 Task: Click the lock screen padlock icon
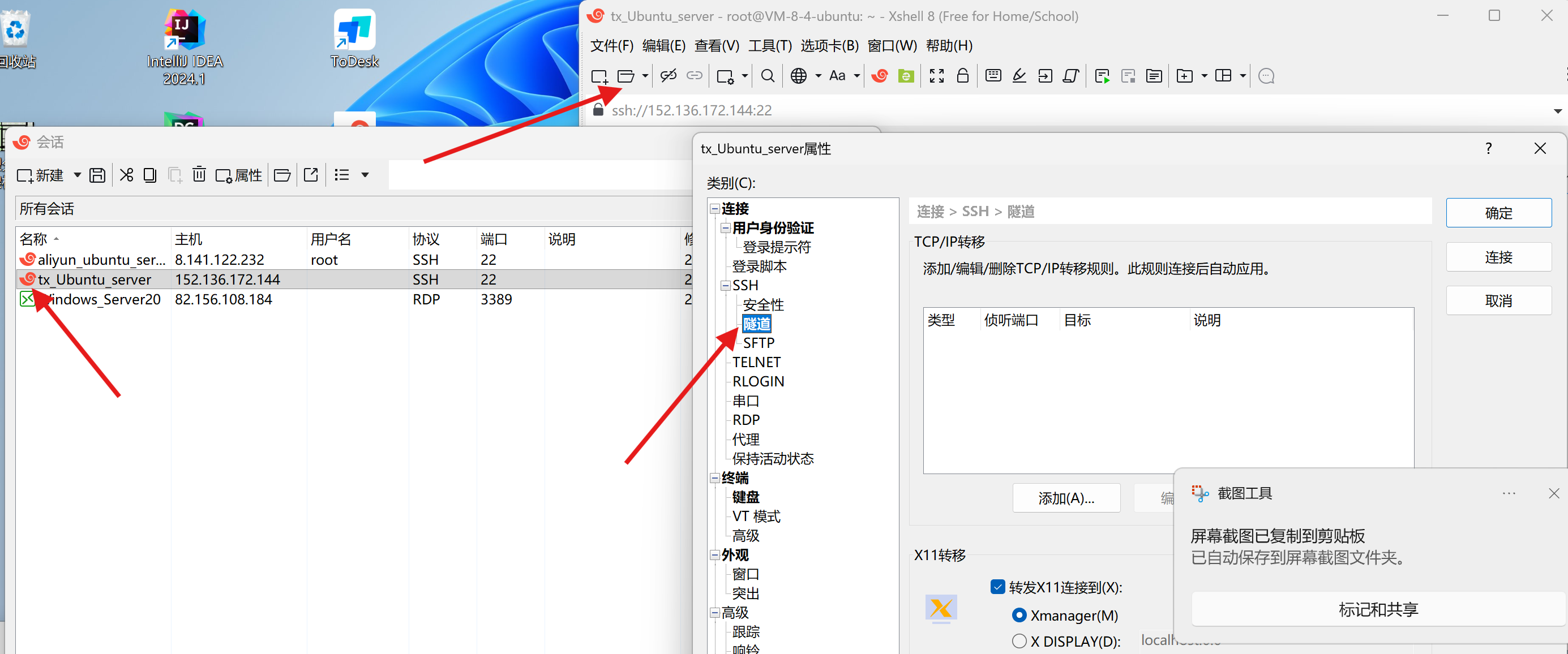[962, 76]
